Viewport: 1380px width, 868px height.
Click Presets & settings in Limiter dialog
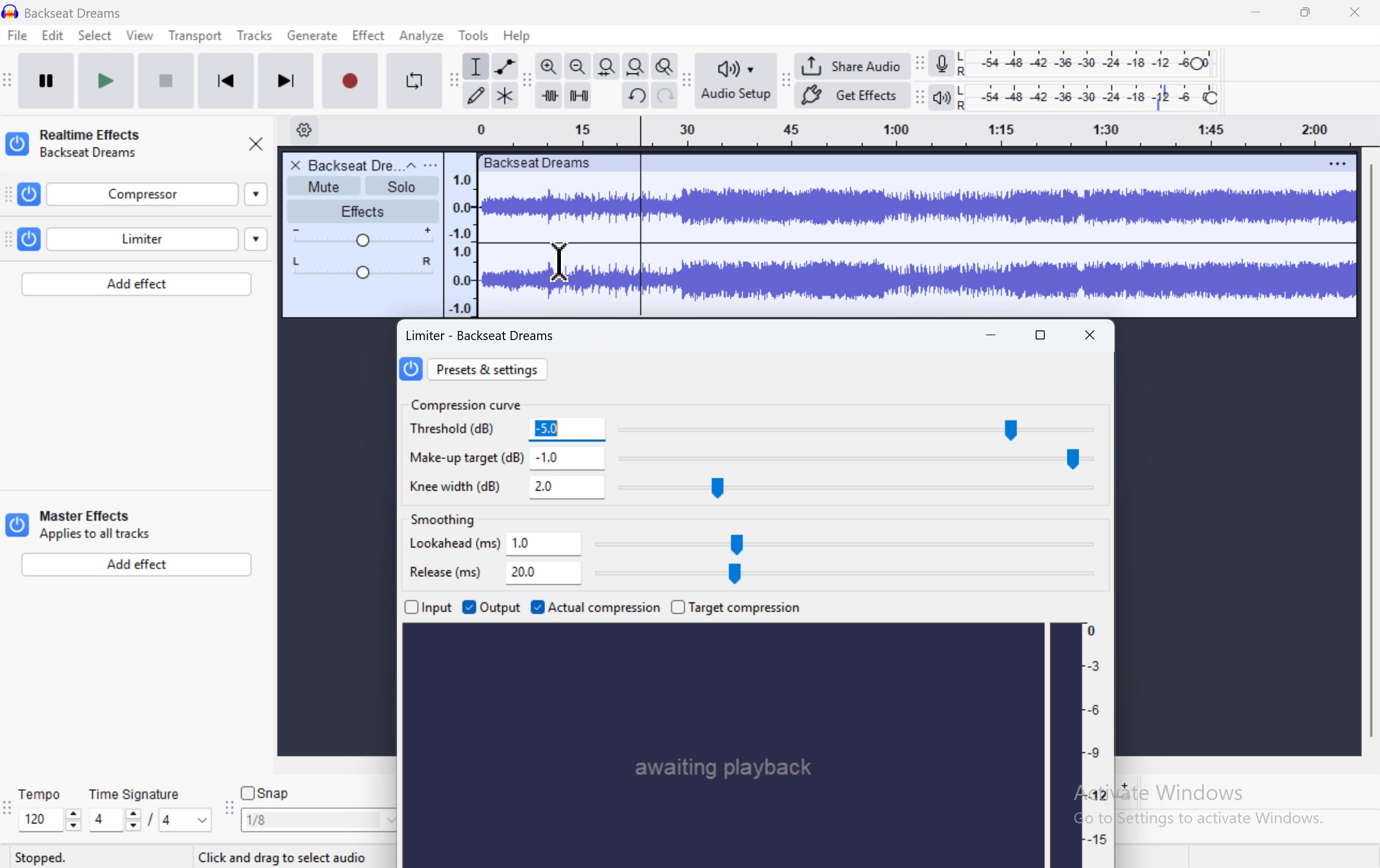487,369
